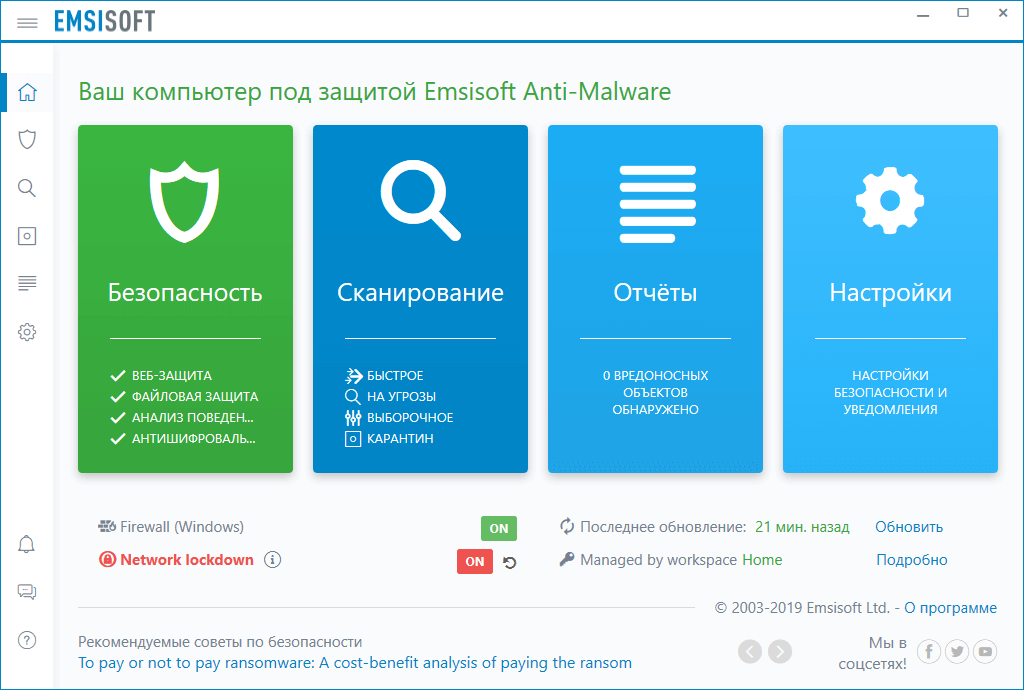This screenshot has width=1024, height=690.
Task: Open the logs sidebar icon
Action: click(x=27, y=284)
